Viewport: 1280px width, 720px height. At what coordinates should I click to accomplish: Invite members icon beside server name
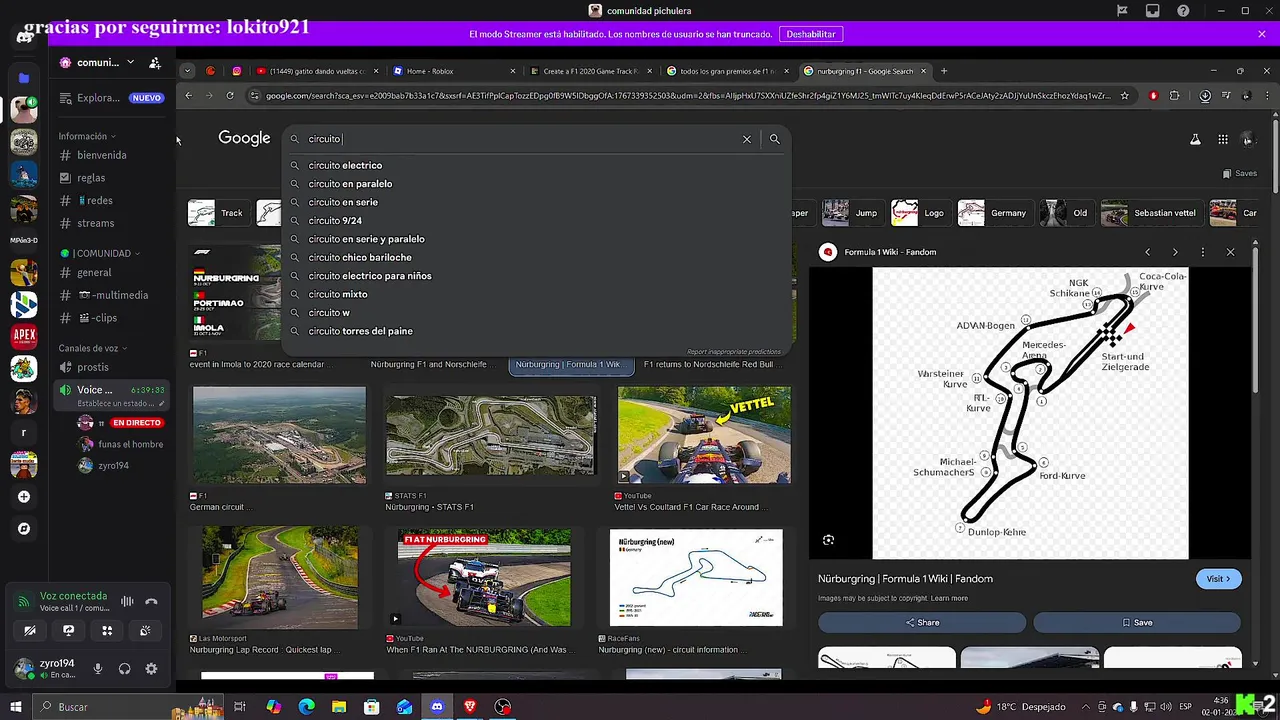155,62
